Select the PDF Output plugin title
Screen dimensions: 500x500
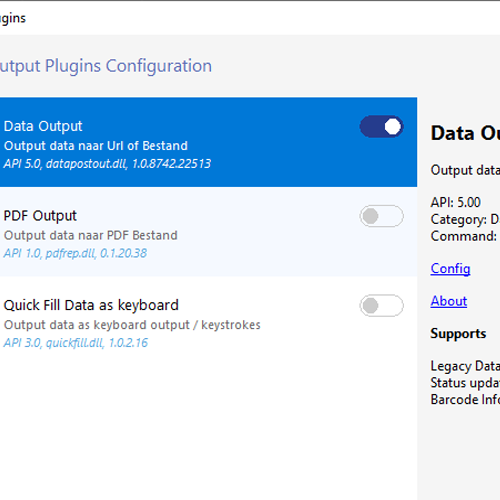click(40, 216)
